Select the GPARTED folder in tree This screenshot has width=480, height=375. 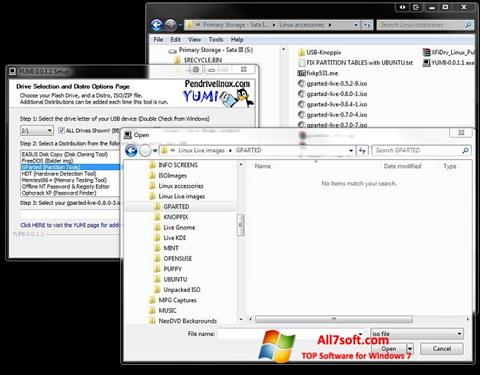(x=172, y=207)
